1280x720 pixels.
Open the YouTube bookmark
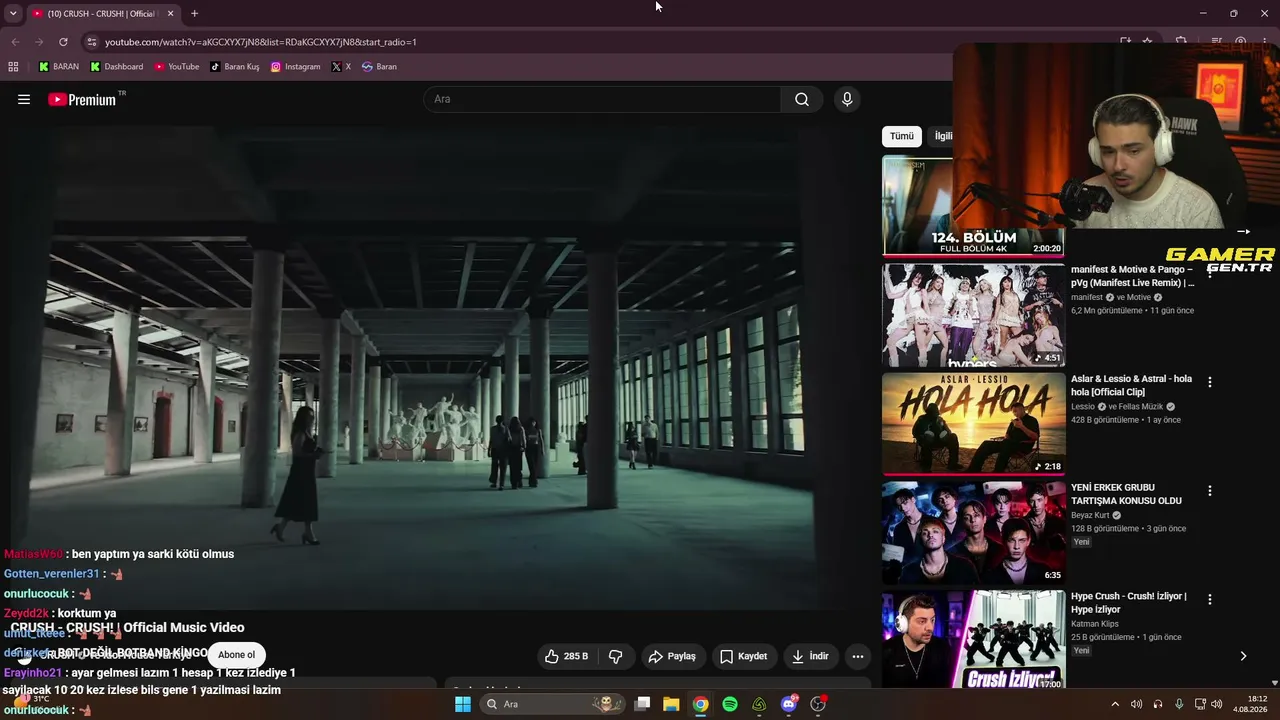(x=176, y=67)
